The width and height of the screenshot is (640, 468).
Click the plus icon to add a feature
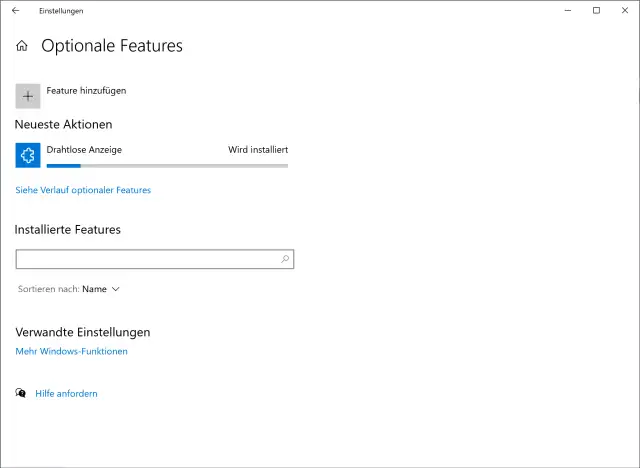pyautogui.click(x=28, y=96)
